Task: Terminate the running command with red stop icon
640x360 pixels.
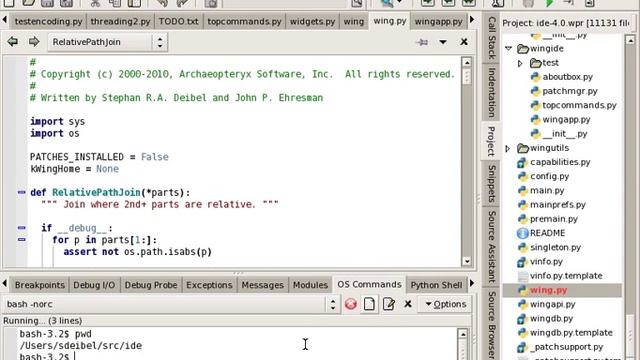Action: click(x=351, y=304)
